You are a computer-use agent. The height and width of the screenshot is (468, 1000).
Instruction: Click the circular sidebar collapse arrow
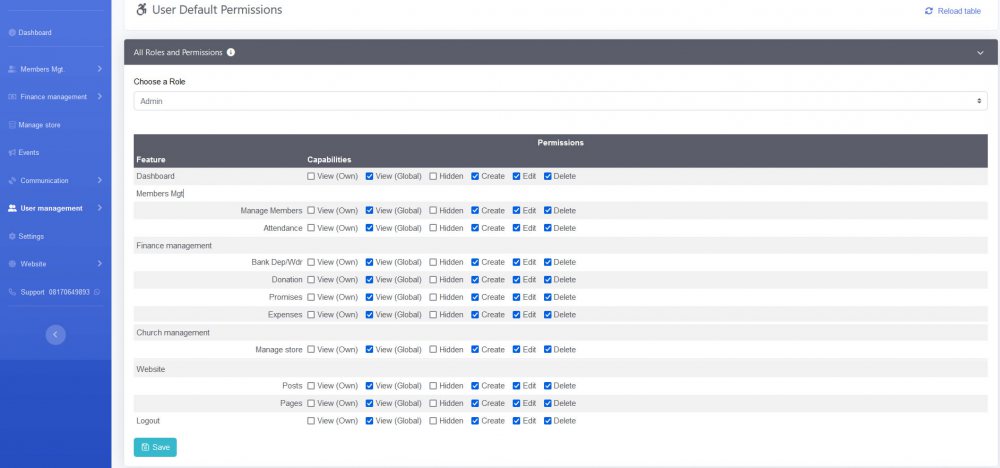(x=56, y=335)
